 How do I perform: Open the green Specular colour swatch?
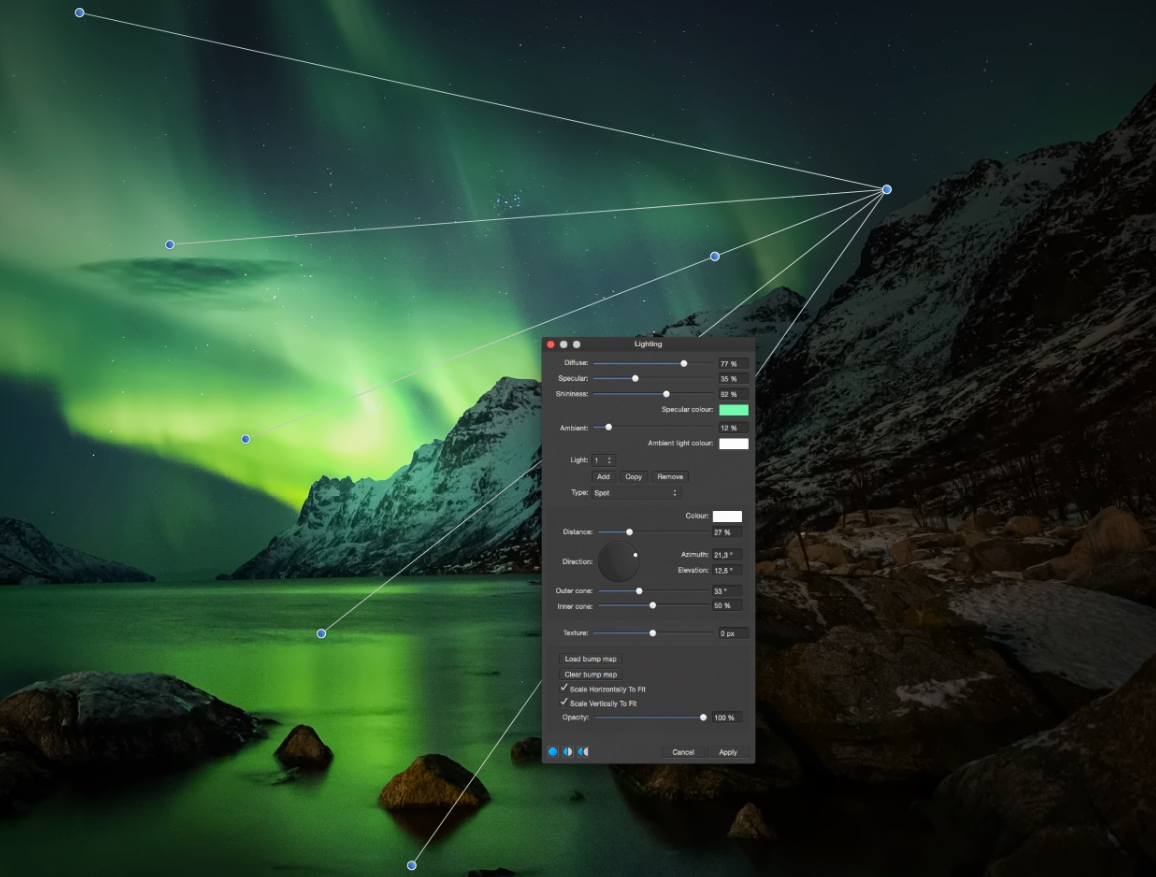coord(734,409)
